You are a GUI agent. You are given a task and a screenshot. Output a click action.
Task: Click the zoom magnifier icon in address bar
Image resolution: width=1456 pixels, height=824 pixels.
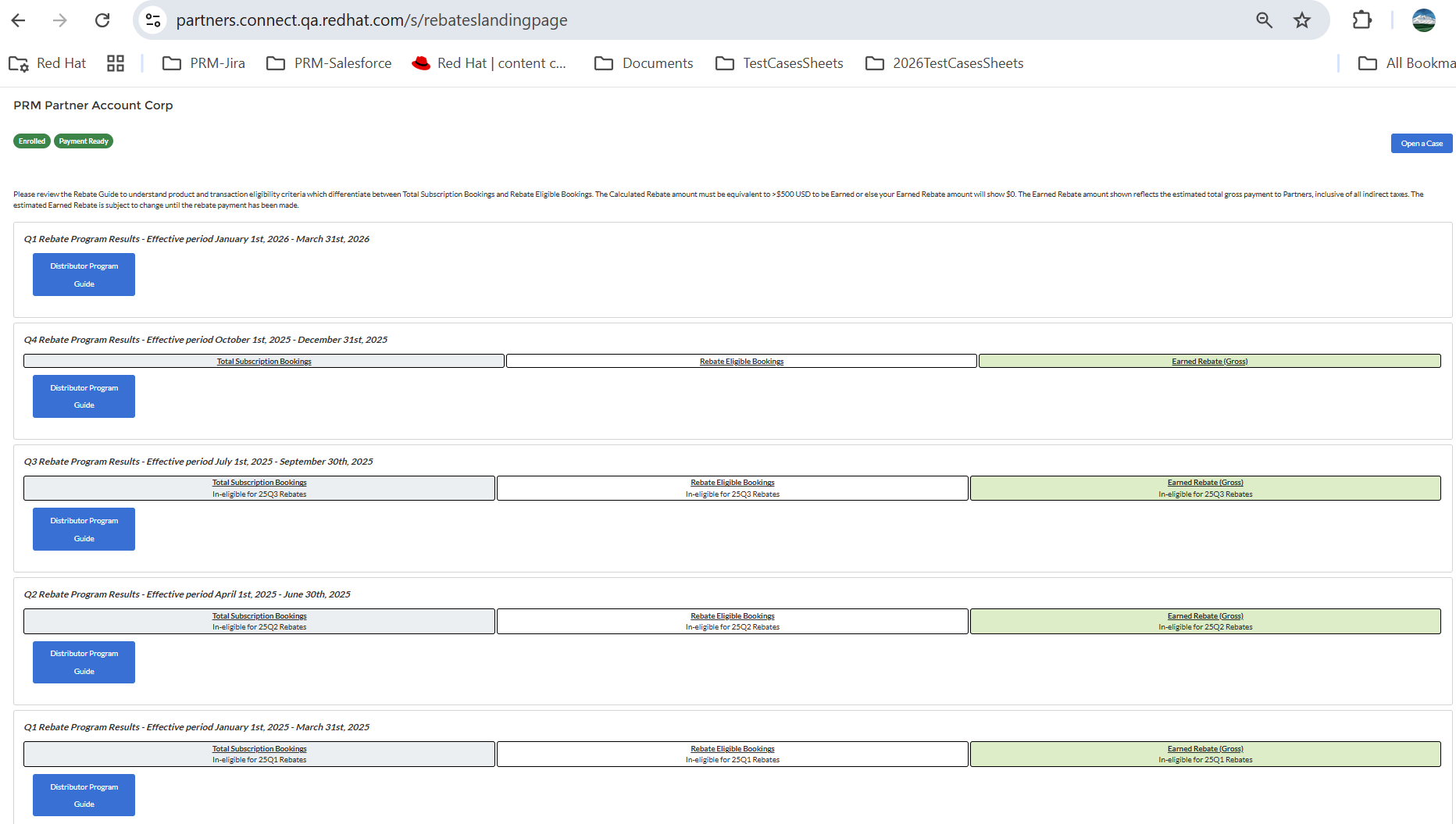tap(1264, 20)
